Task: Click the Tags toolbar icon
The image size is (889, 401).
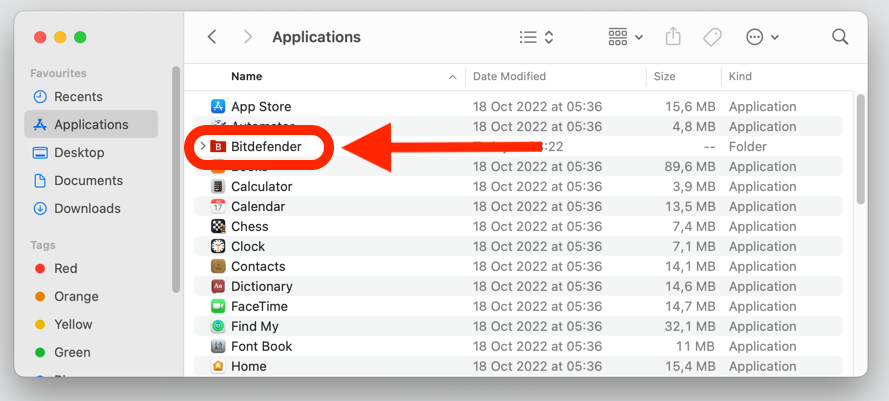Action: click(x=712, y=37)
